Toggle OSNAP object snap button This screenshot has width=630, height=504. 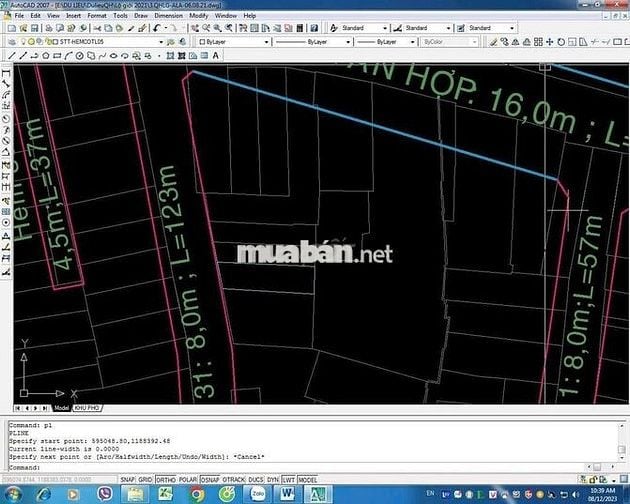tap(210, 480)
